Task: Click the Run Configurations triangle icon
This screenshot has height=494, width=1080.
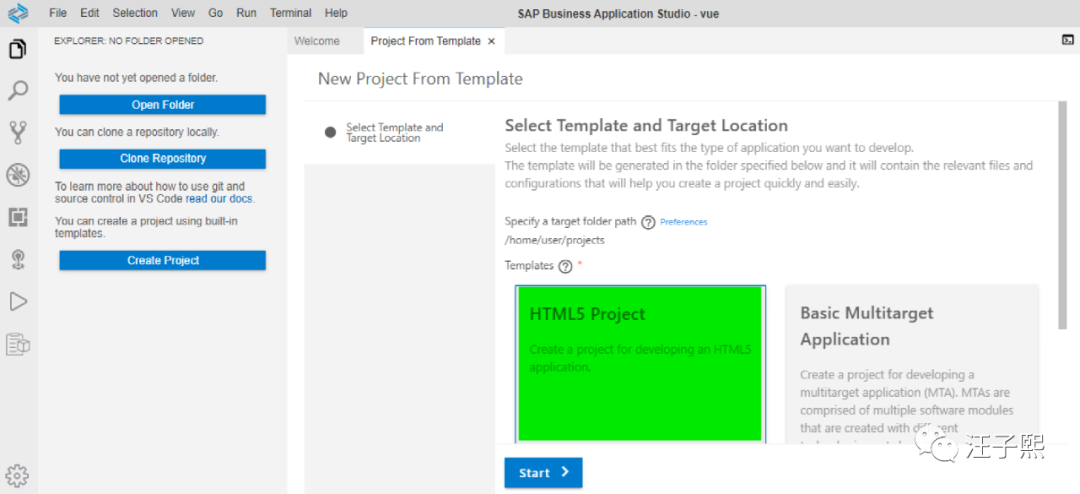Action: [x=18, y=301]
